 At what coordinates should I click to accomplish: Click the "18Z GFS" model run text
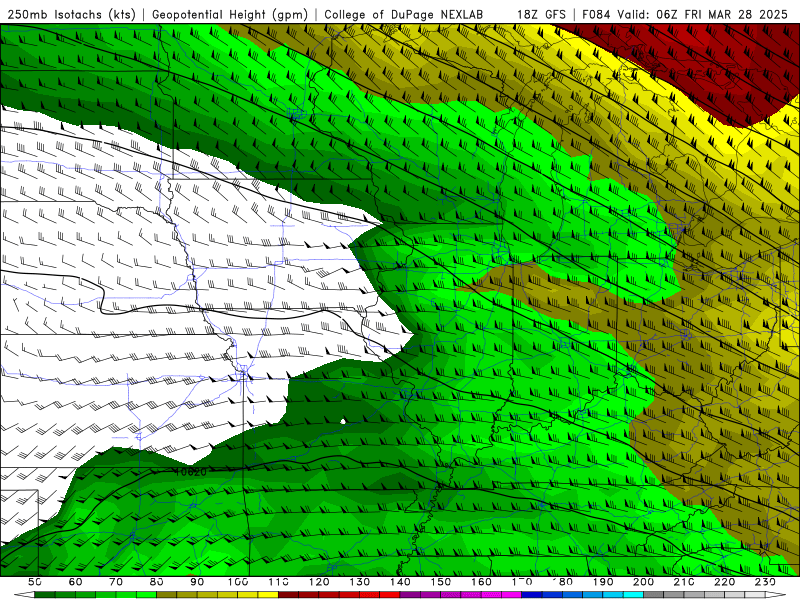point(541,14)
